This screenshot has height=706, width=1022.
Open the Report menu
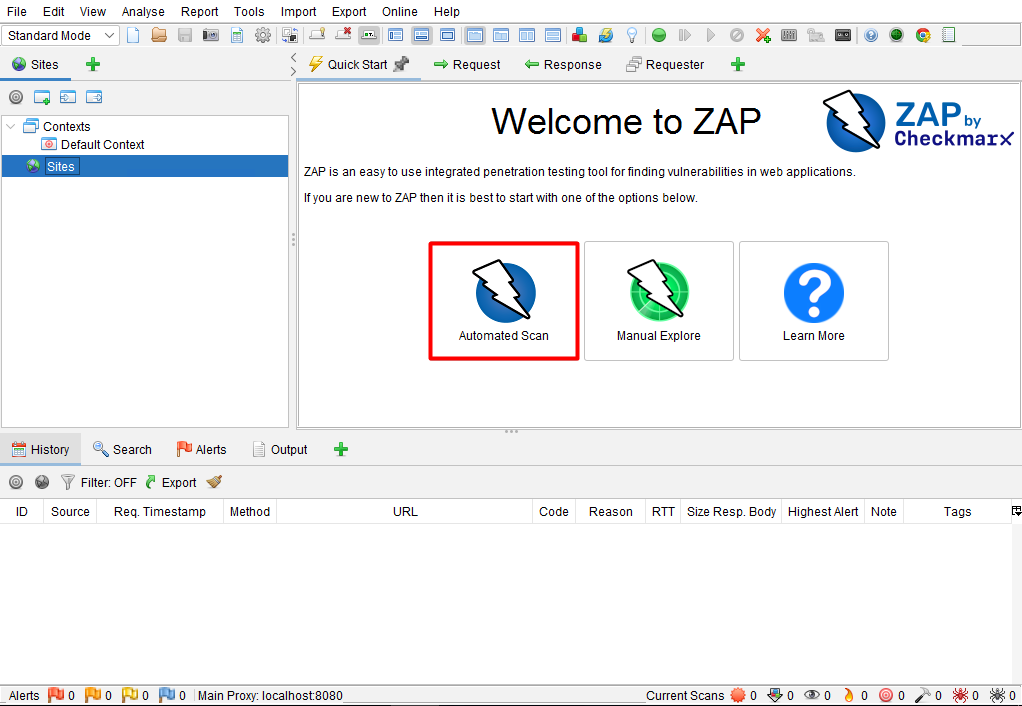pos(199,12)
